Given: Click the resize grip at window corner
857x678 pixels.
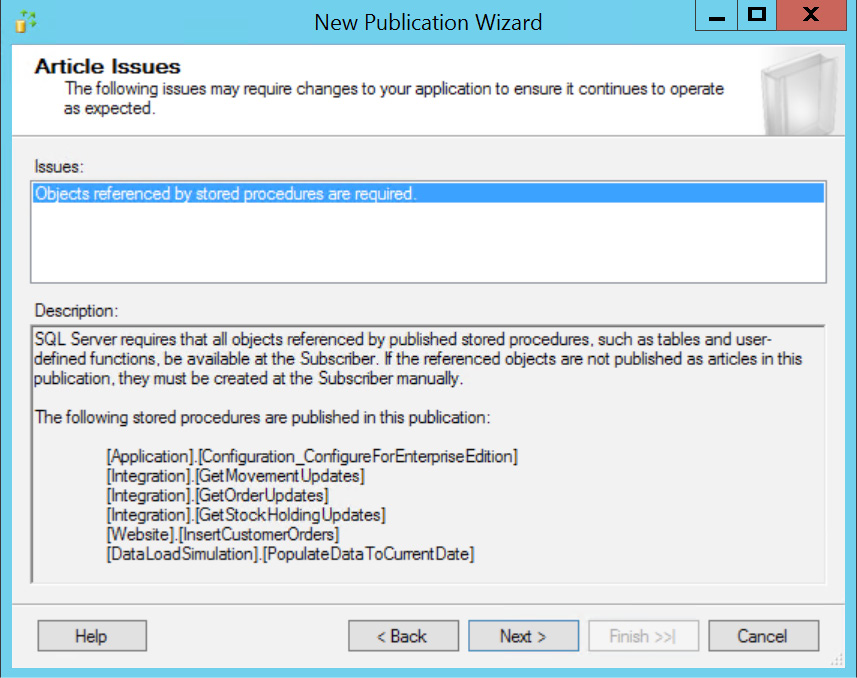Looking at the screenshot, I should pos(837,660).
